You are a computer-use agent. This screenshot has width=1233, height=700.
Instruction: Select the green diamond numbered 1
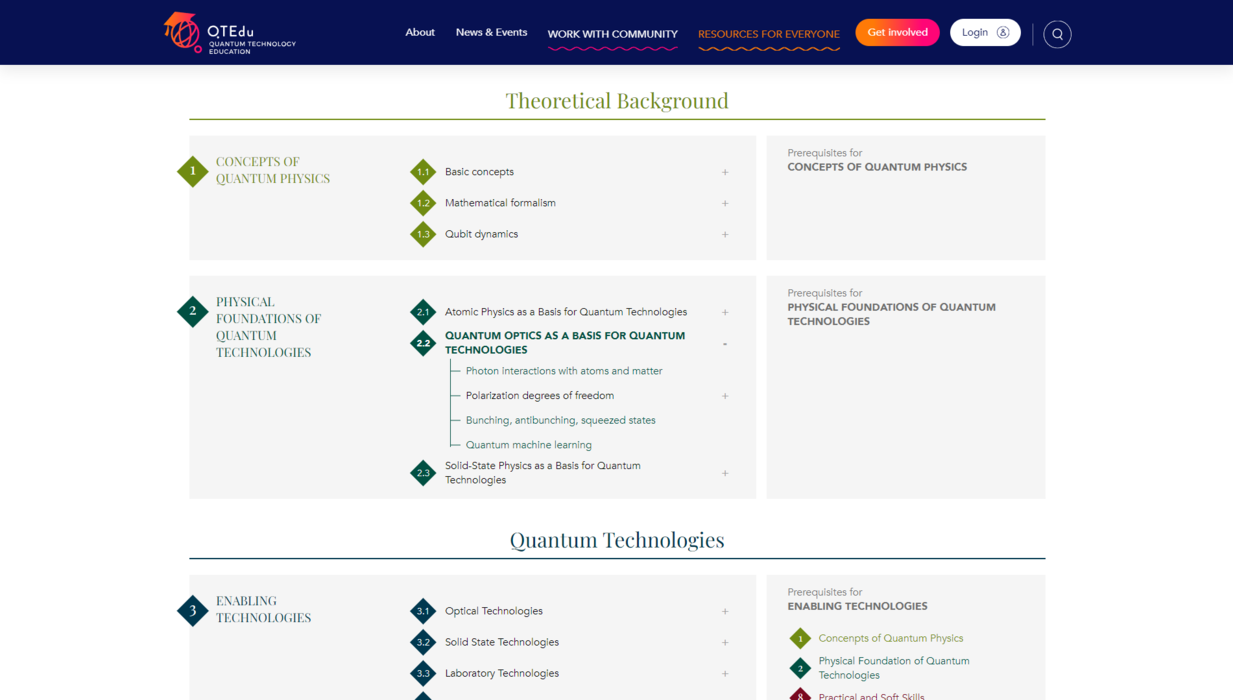pyautogui.click(x=193, y=171)
